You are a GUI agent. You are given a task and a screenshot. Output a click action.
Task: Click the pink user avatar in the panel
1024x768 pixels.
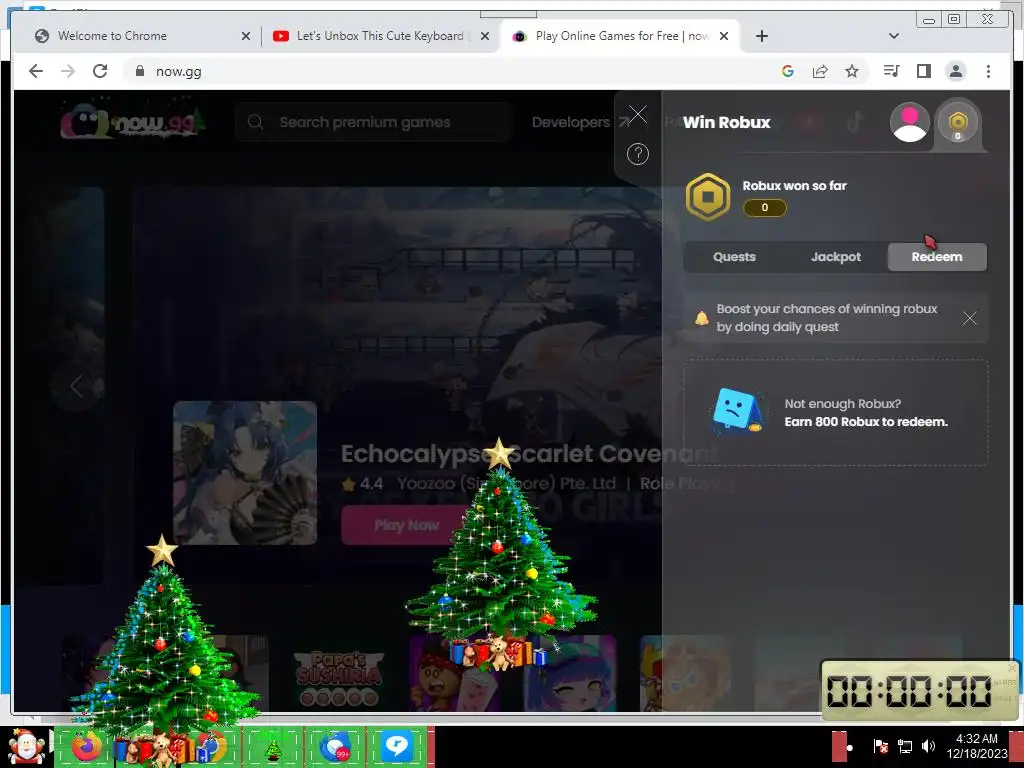click(x=910, y=122)
